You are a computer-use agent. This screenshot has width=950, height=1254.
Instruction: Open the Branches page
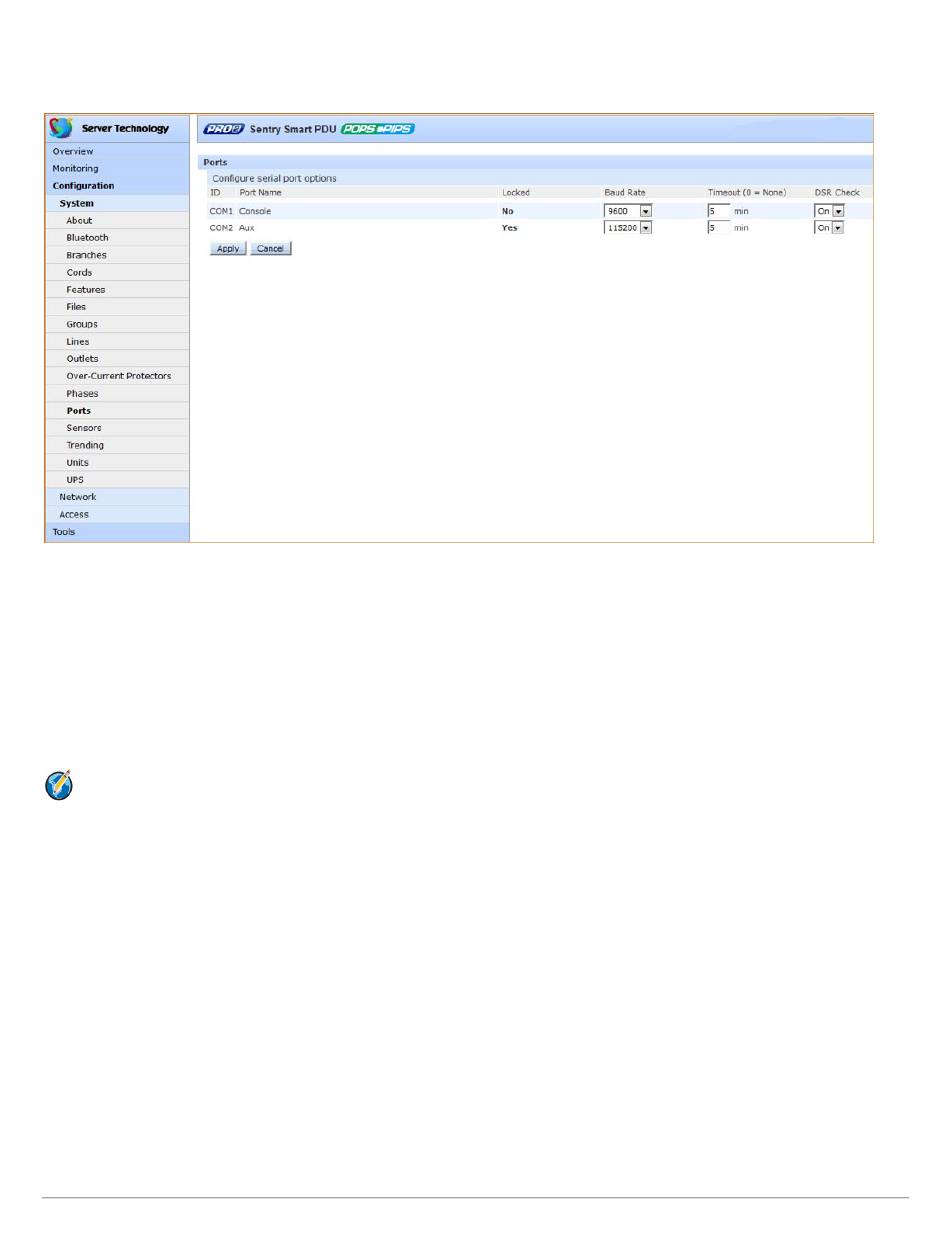[x=117, y=255]
